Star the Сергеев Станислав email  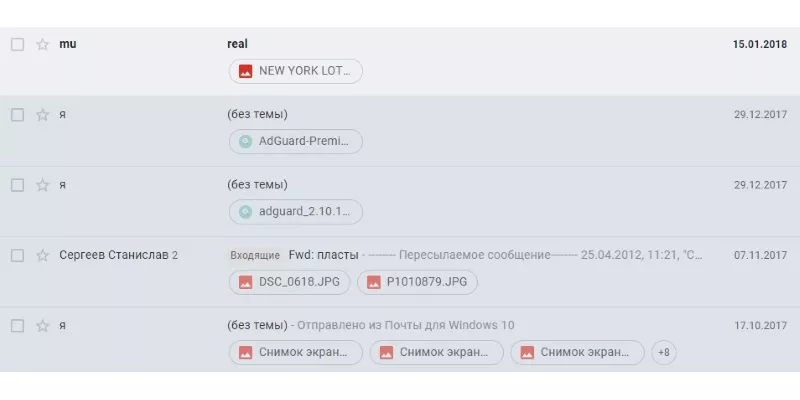pos(42,255)
